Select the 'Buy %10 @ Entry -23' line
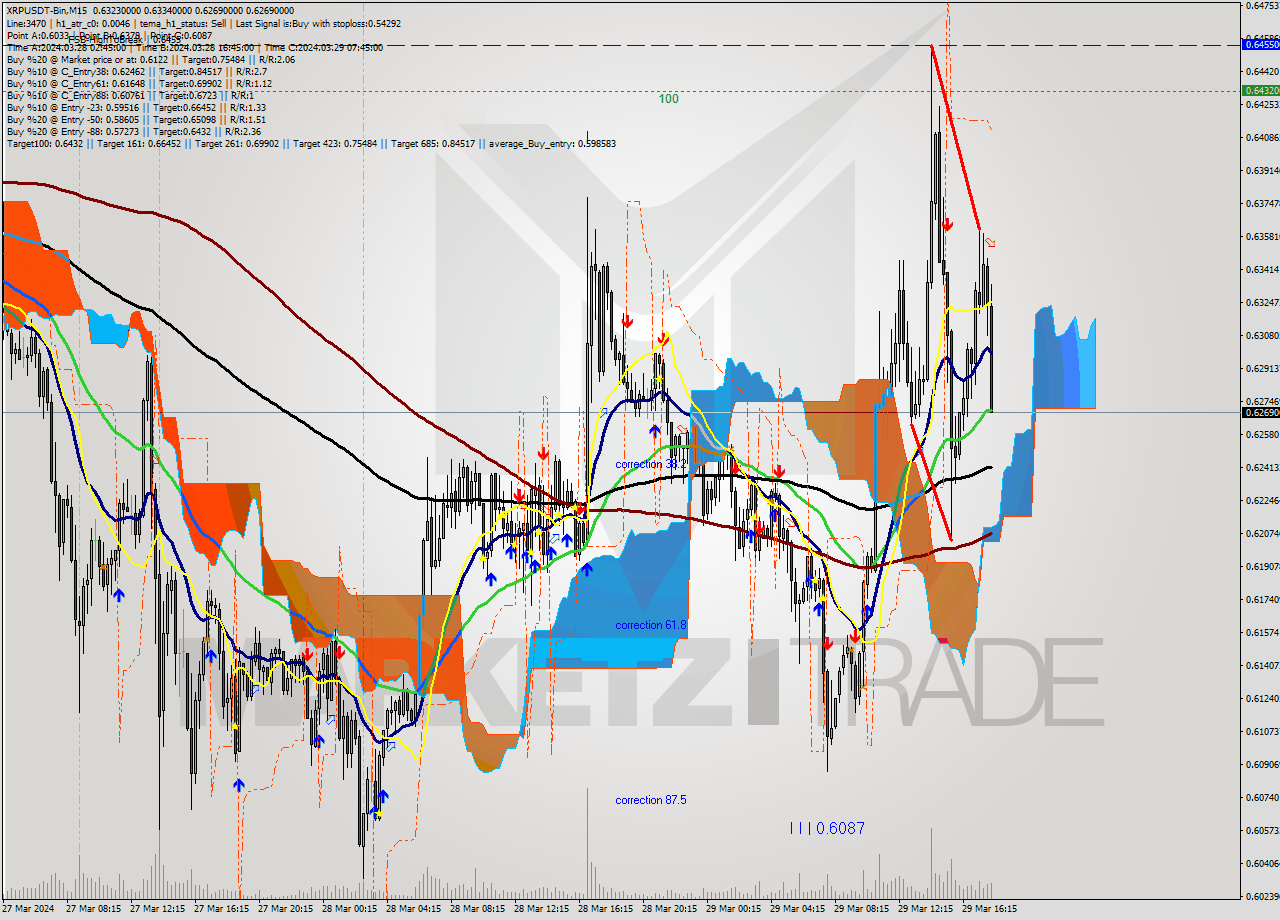This screenshot has width=1280, height=920. coord(136,107)
